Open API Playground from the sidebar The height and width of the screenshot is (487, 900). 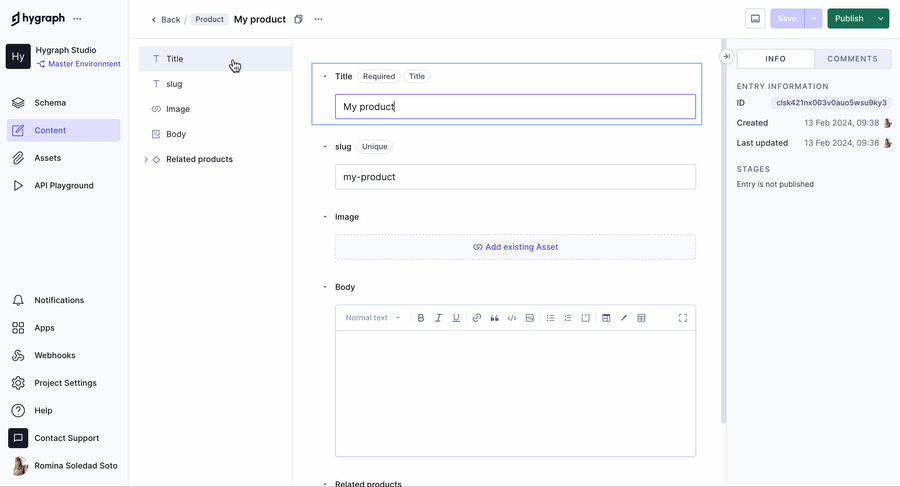point(64,186)
